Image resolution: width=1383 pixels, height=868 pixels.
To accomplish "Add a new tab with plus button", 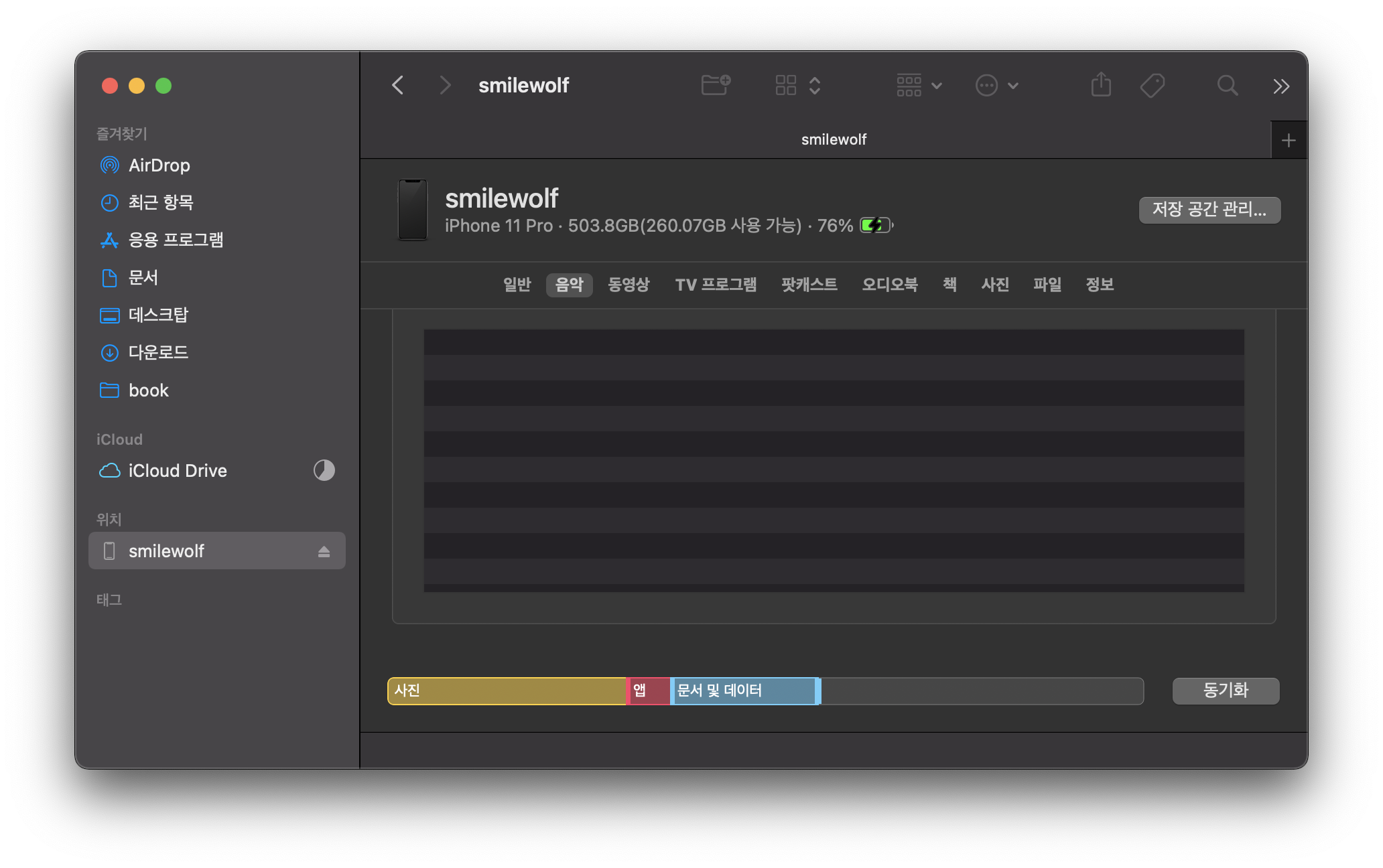I will tap(1288, 140).
